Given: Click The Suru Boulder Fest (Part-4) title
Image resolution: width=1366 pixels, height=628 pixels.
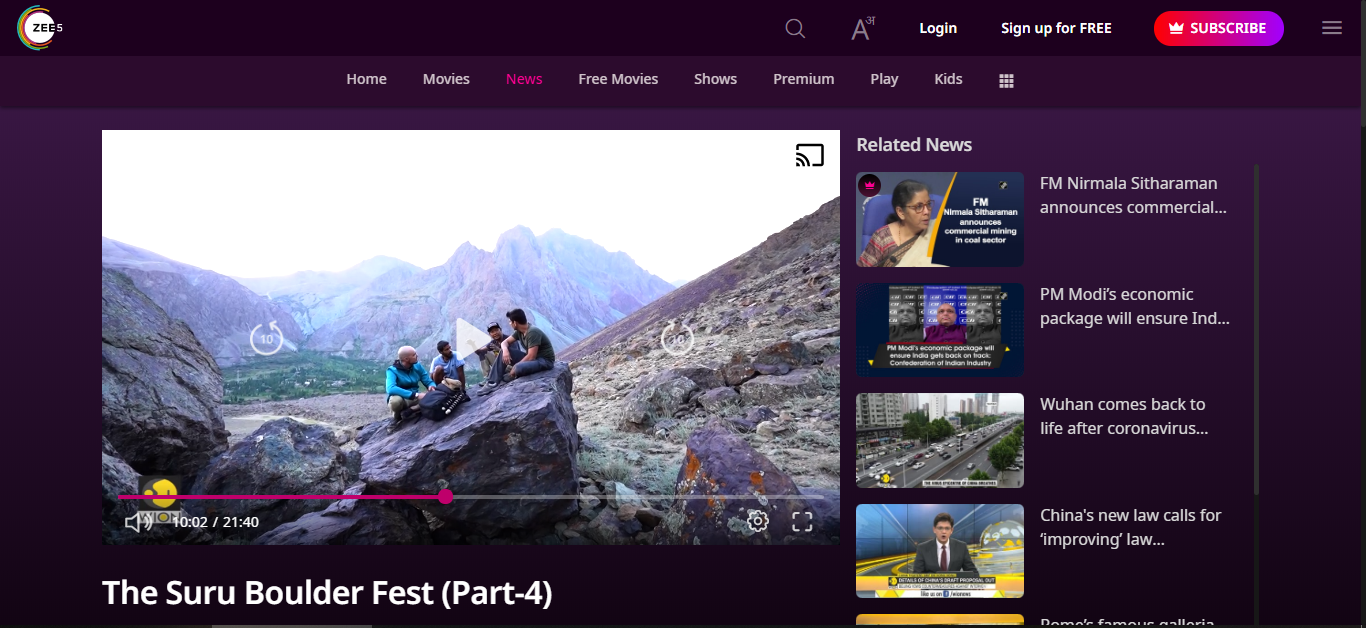Looking at the screenshot, I should [327, 593].
